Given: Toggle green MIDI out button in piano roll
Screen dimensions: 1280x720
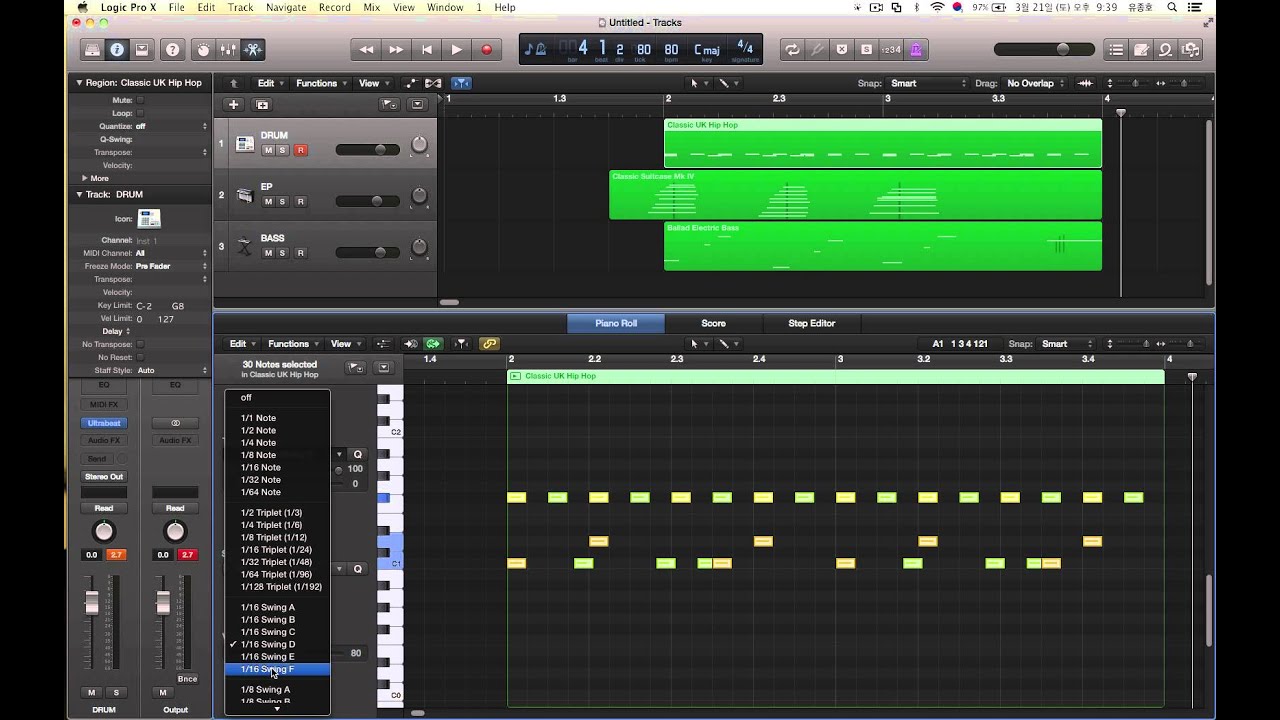Looking at the screenshot, I should tap(433, 344).
